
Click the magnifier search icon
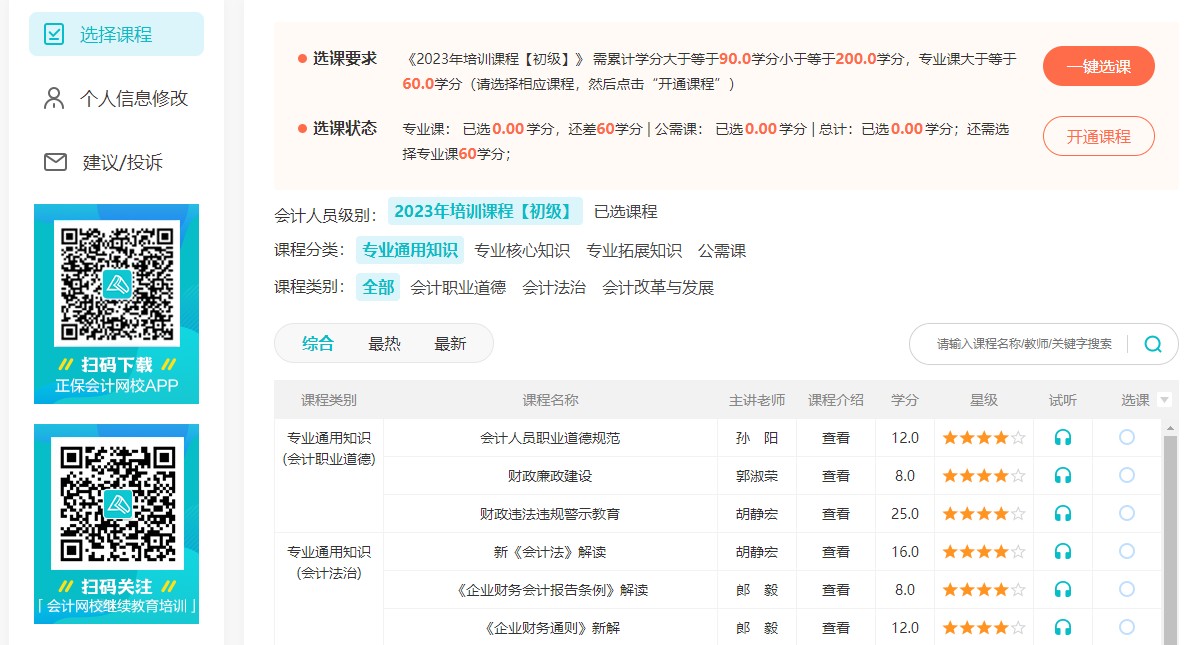coord(1153,344)
